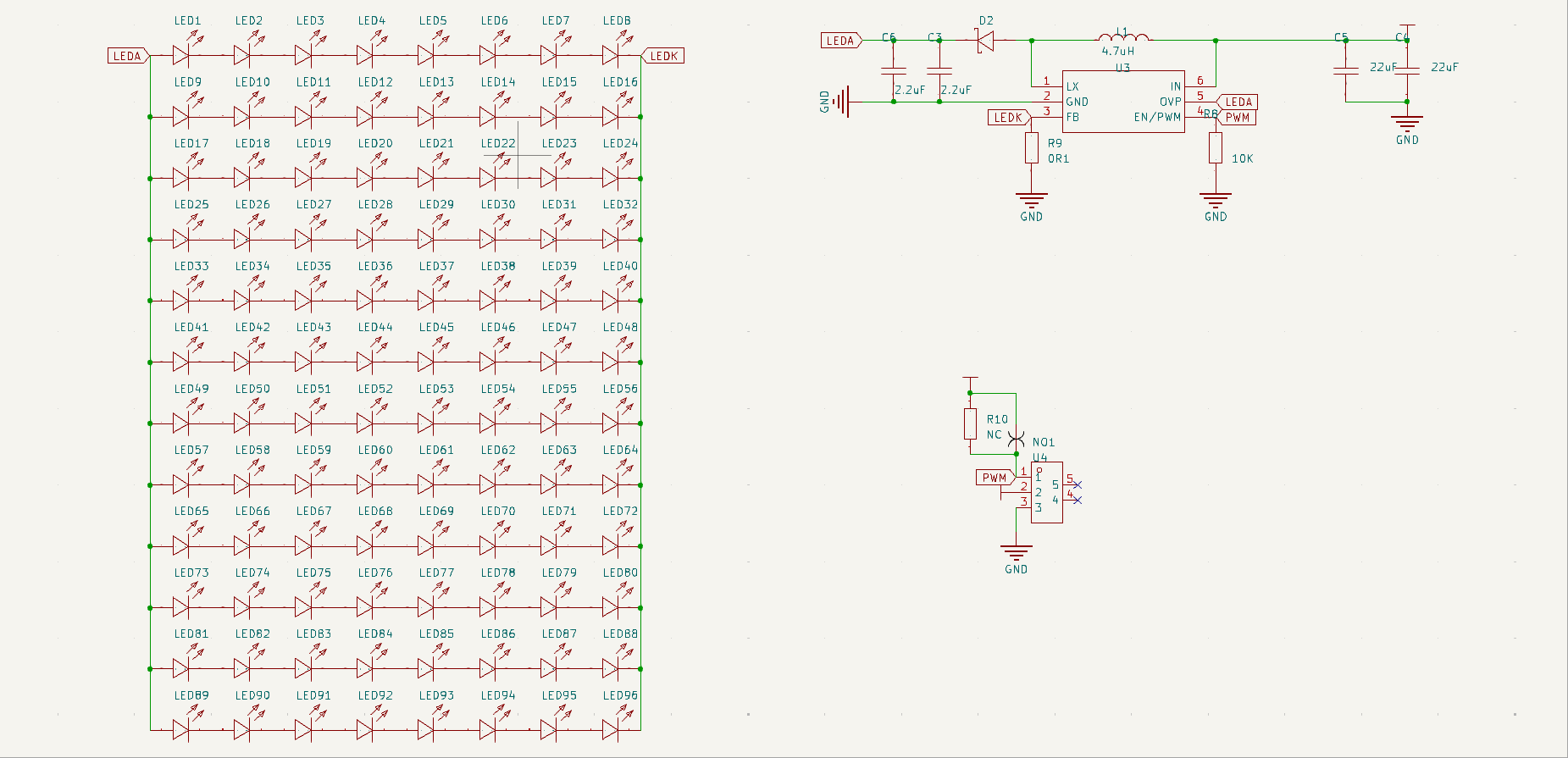Click the C5 22uF capacitor symbol
Viewport: 1568px width, 758px height.
click(x=1345, y=70)
